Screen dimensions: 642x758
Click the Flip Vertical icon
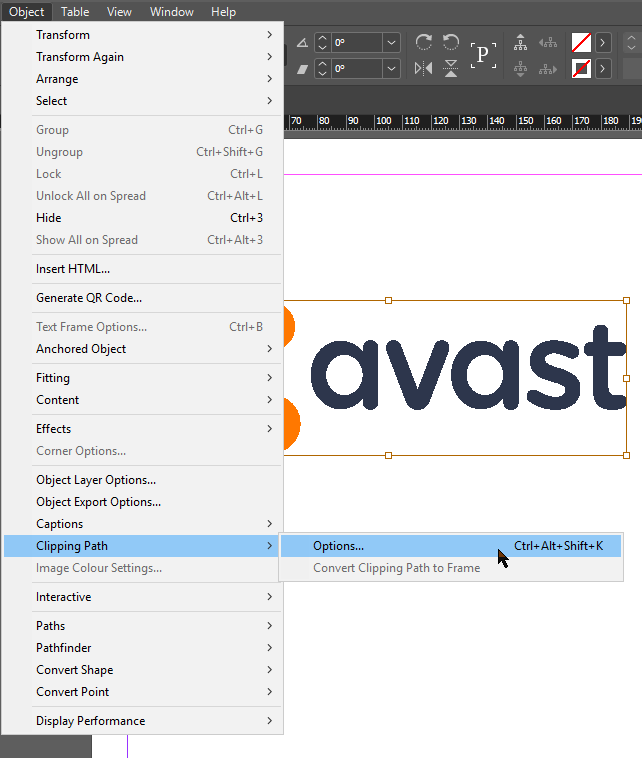pos(451,68)
